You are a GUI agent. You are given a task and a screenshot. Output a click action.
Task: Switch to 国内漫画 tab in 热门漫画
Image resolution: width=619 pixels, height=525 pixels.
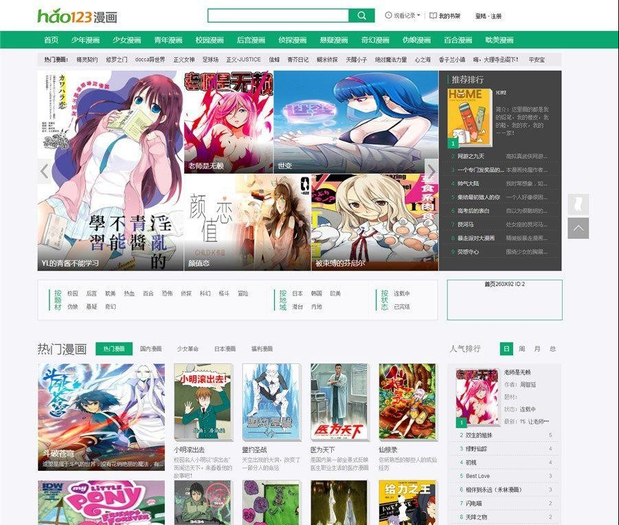coord(153,349)
